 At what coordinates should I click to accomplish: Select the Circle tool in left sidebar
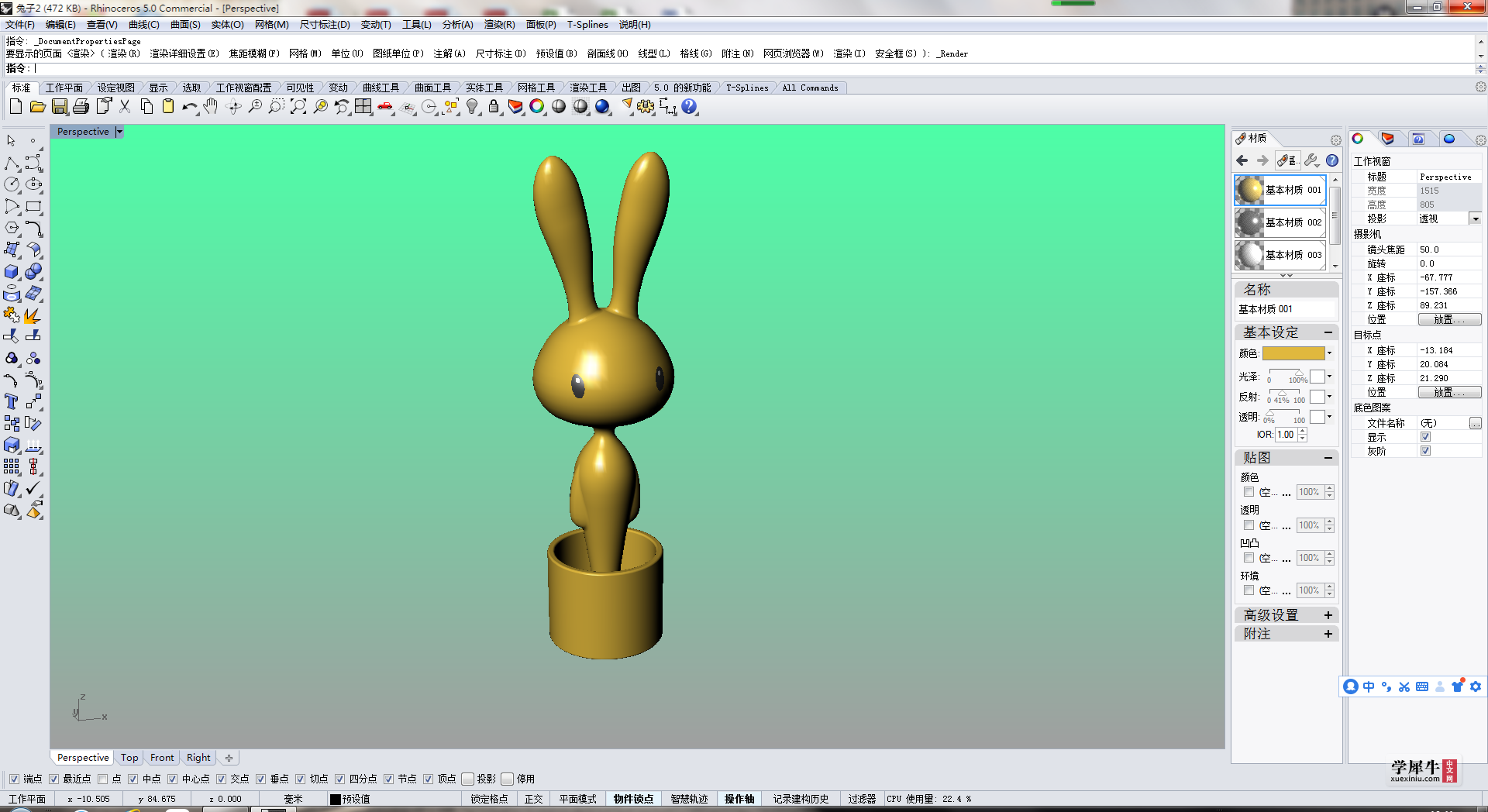pos(12,184)
